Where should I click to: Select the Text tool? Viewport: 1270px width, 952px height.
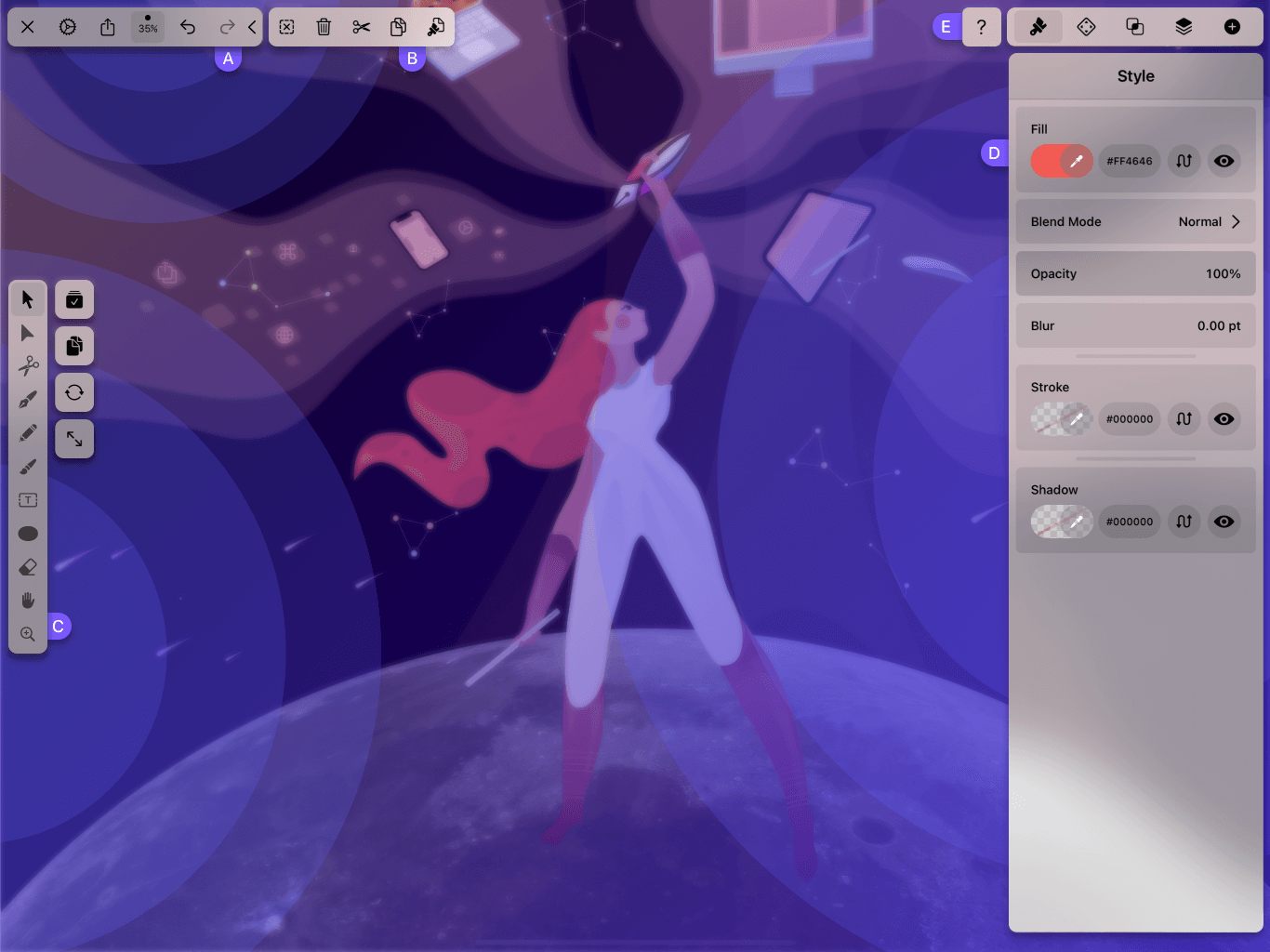[28, 500]
